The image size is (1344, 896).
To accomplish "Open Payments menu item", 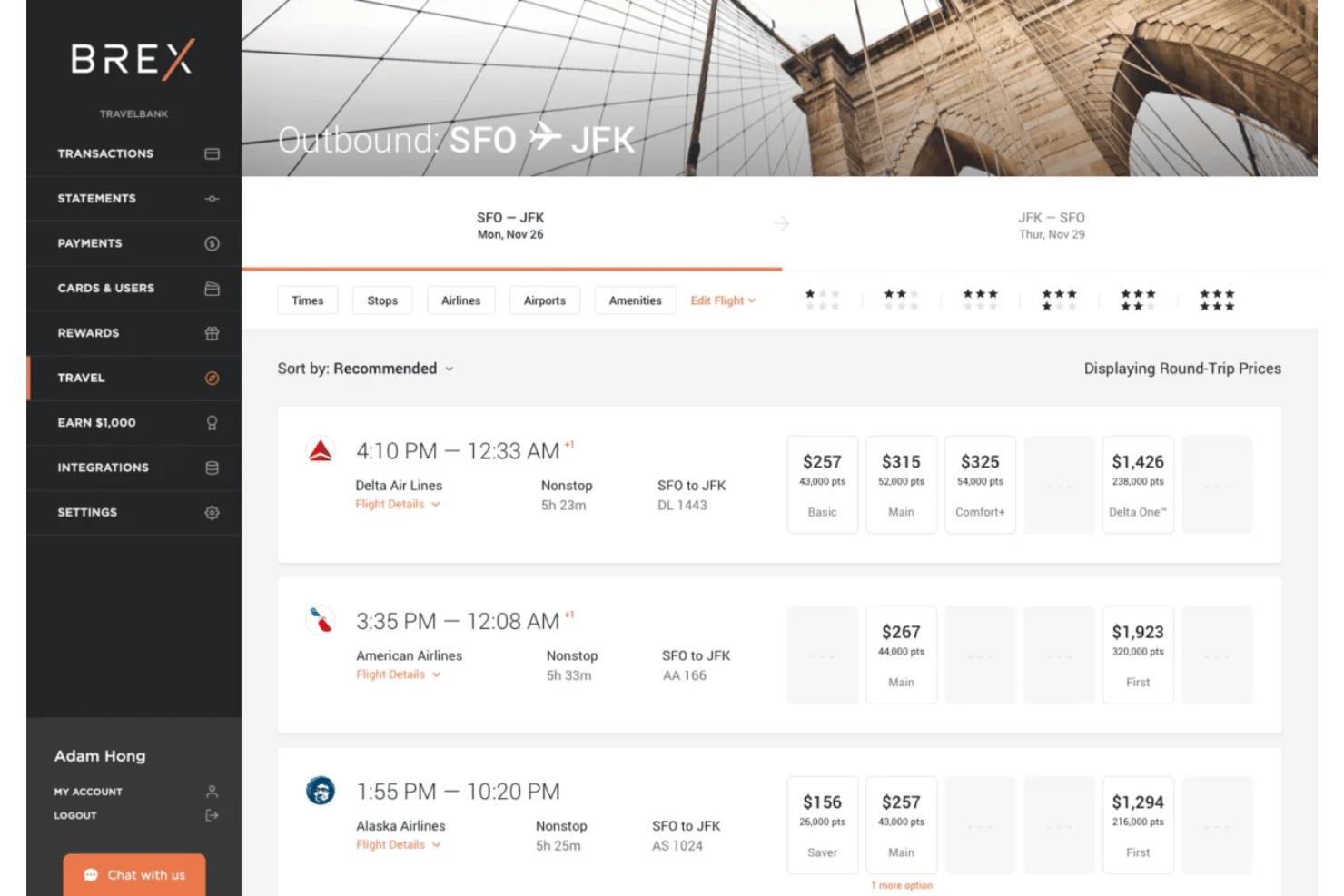I will [x=134, y=243].
